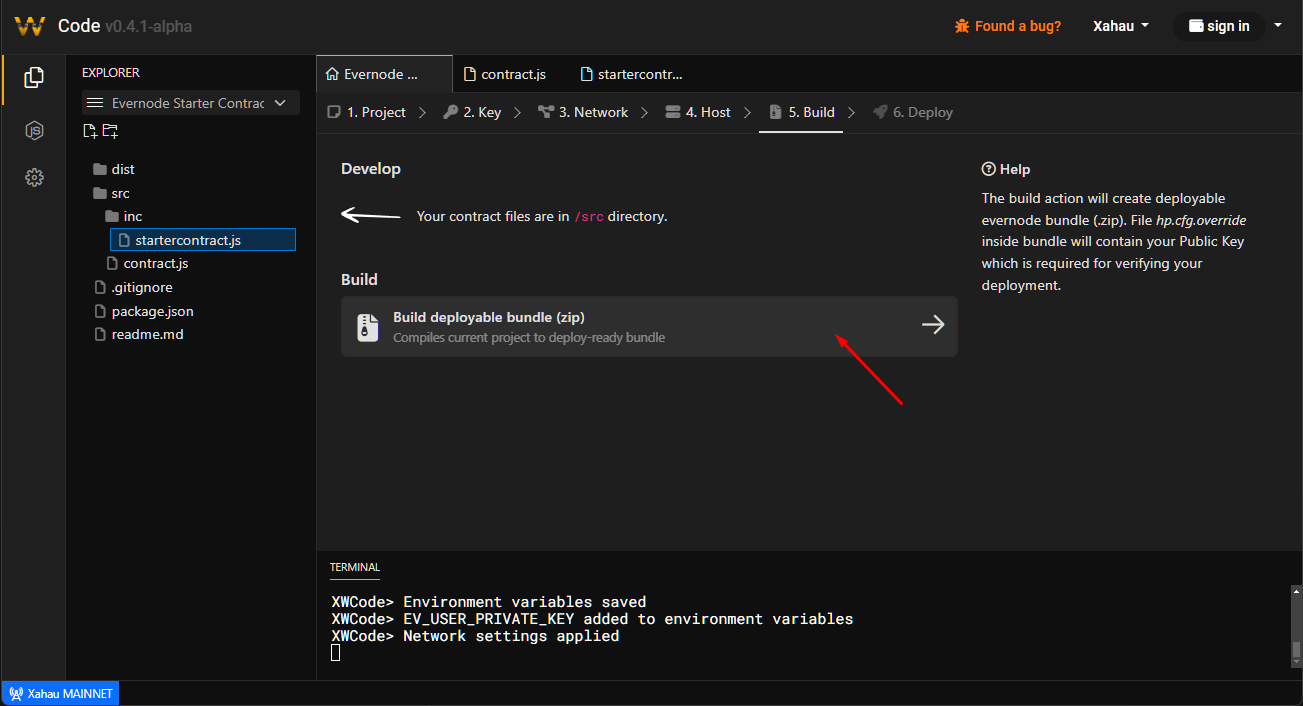1303x706 pixels.
Task: Open the Settings gear in sidebar
Action: click(x=33, y=178)
